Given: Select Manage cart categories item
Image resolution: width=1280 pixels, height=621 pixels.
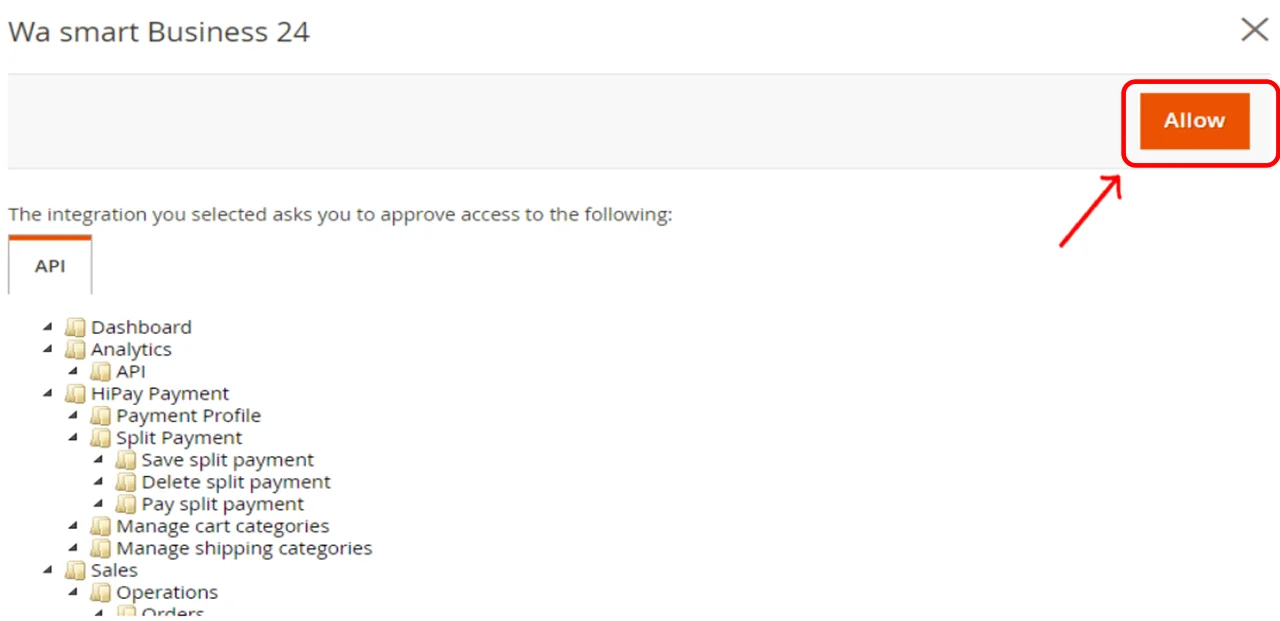Looking at the screenshot, I should point(222,526).
